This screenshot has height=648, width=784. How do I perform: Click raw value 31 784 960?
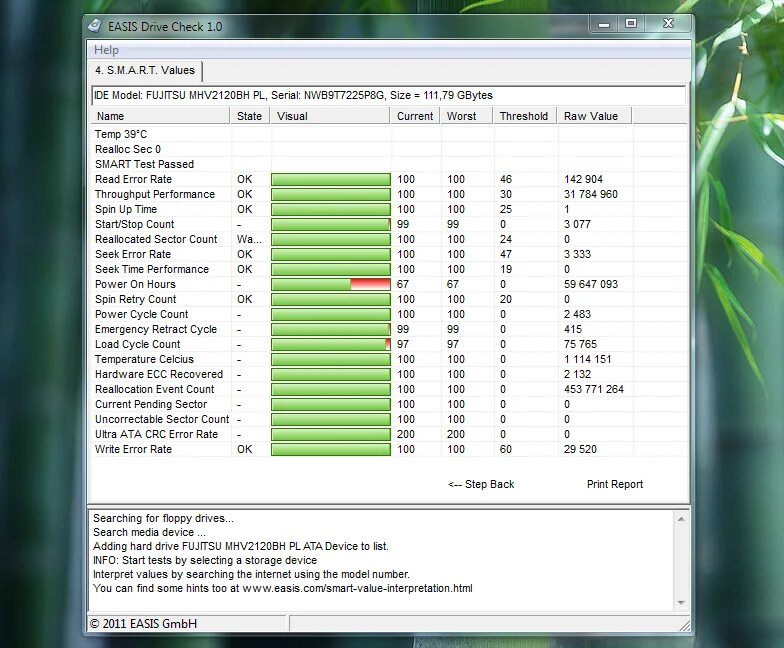pyautogui.click(x=590, y=194)
